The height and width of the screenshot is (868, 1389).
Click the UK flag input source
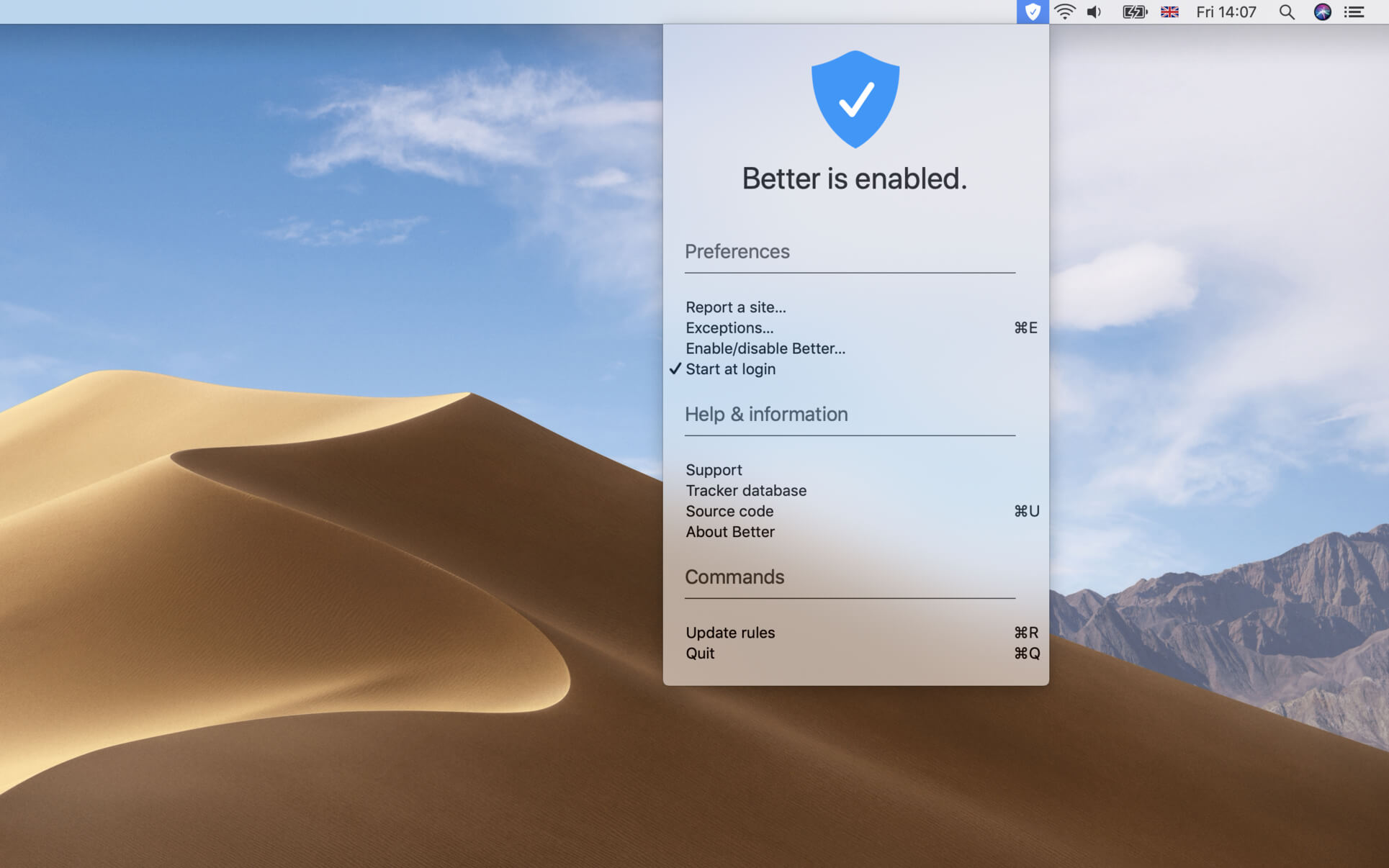(1169, 12)
